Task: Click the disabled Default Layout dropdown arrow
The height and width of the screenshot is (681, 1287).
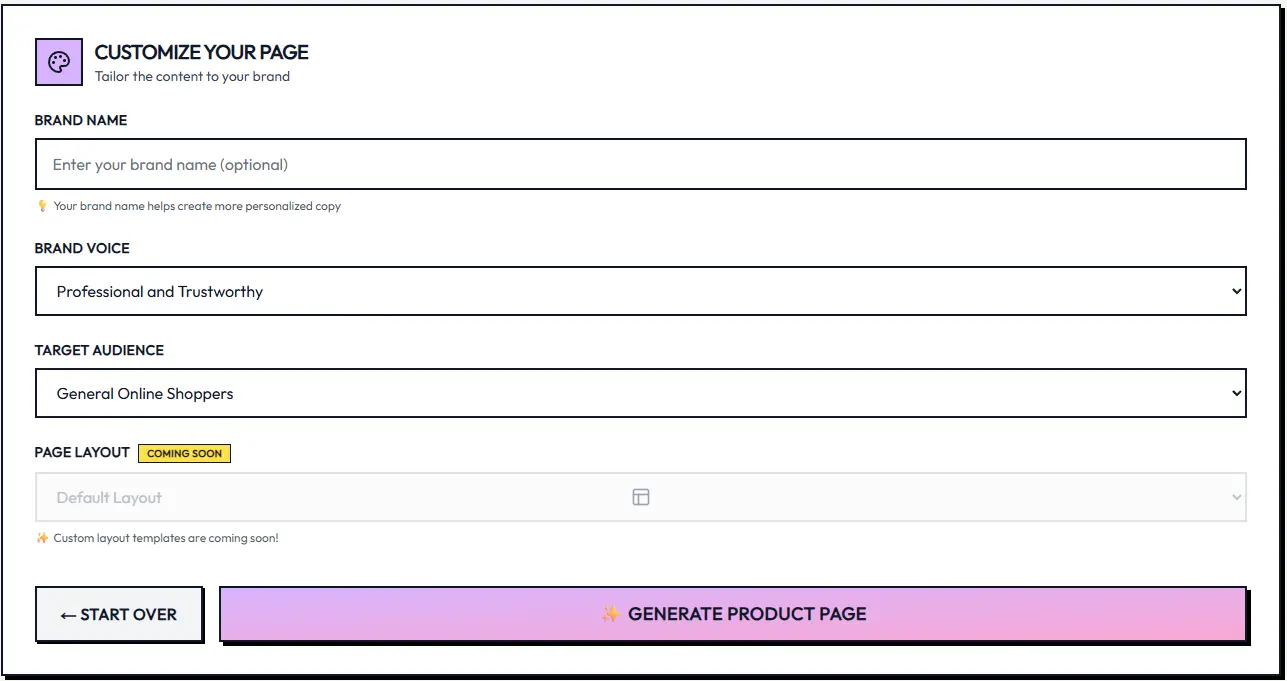Action: (x=1236, y=497)
